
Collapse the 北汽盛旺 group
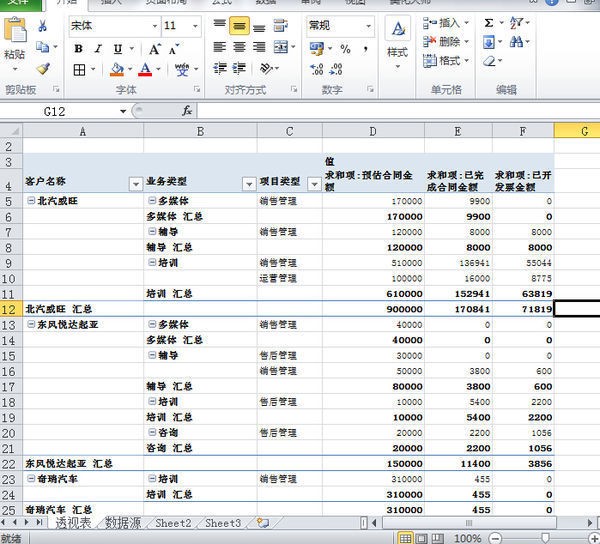(30, 201)
